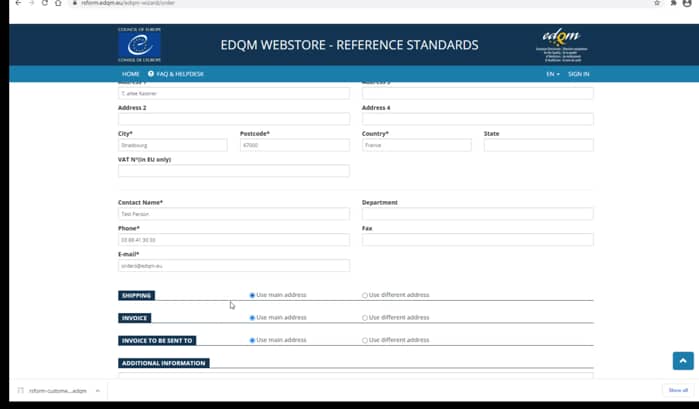This screenshot has width=699, height=409.
Task: Click the ADDITIONAL INFORMATION heading
Action: (164, 363)
